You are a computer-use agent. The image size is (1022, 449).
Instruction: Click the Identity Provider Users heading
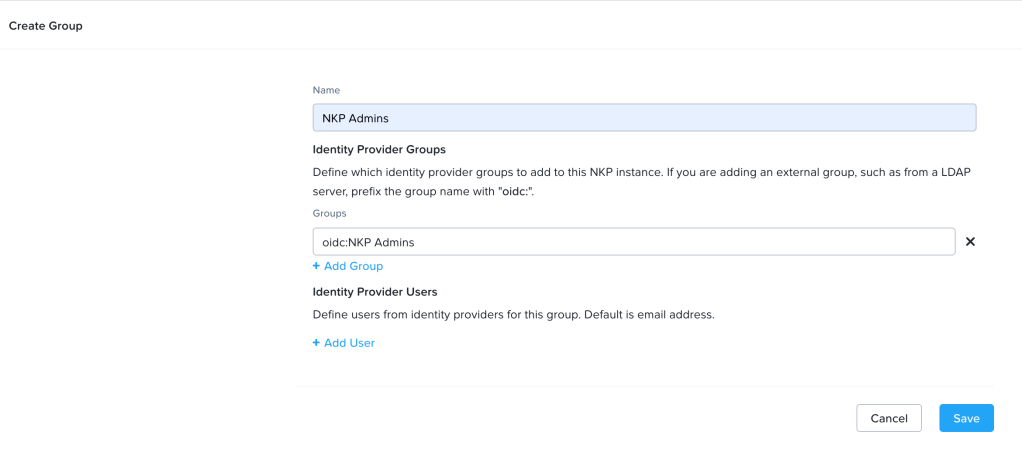tap(375, 292)
